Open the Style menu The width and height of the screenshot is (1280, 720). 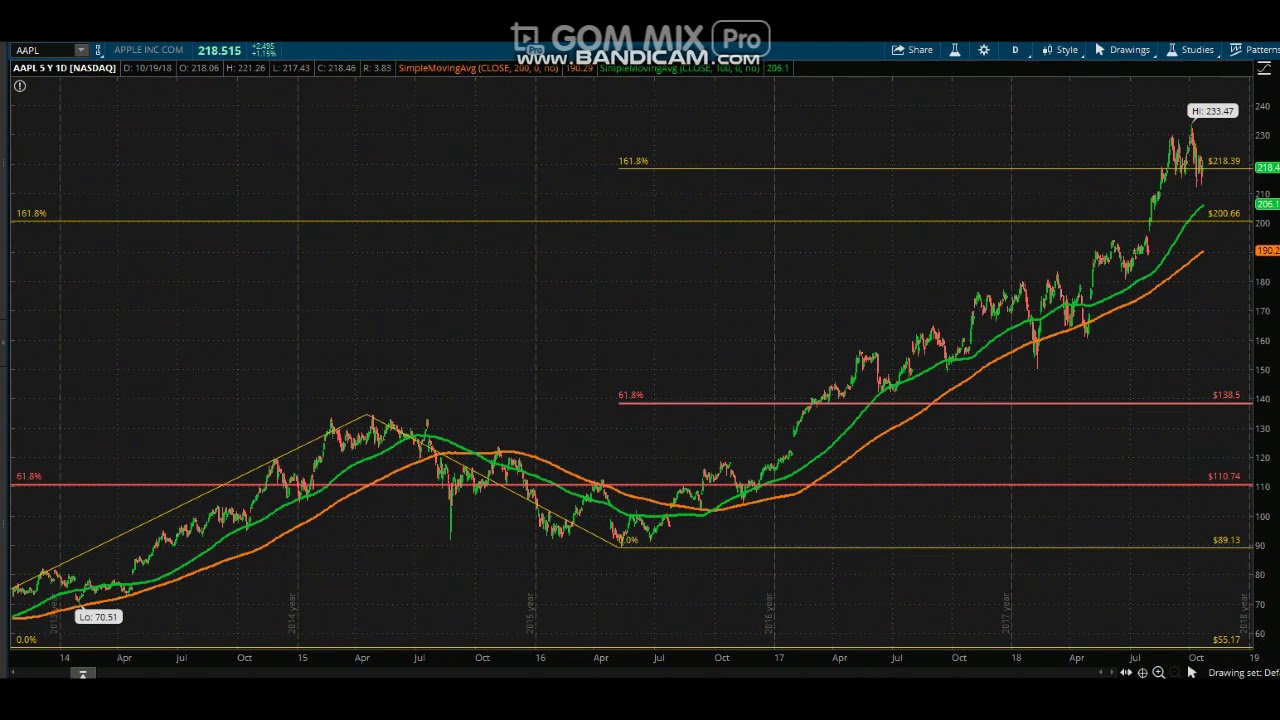[1060, 50]
